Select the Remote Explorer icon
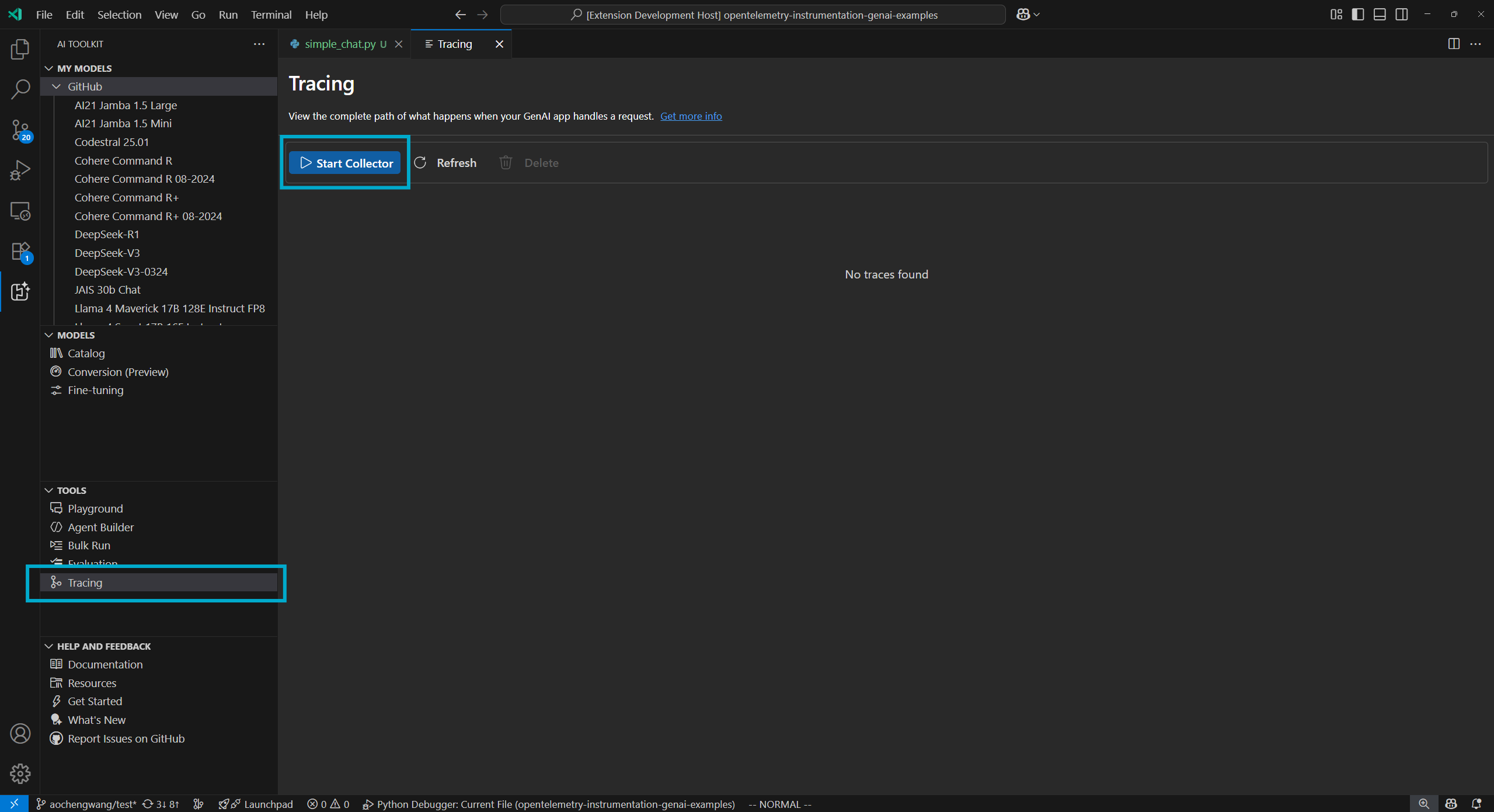Image resolution: width=1494 pixels, height=812 pixels. pyautogui.click(x=20, y=211)
